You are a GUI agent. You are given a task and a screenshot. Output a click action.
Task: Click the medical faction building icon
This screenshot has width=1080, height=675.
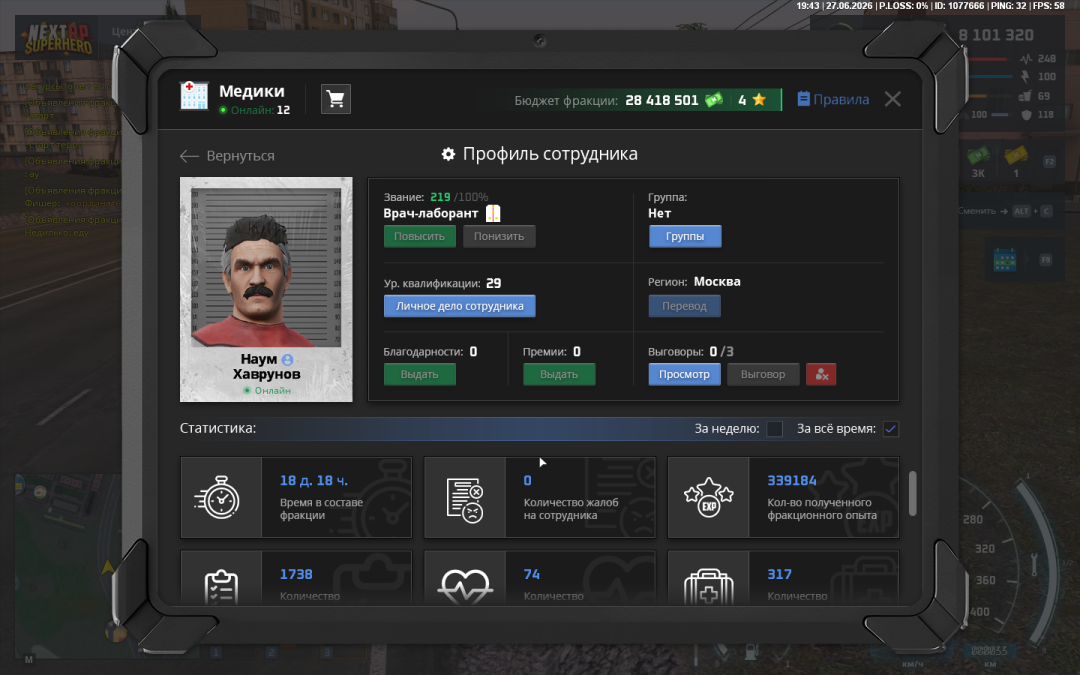click(194, 96)
